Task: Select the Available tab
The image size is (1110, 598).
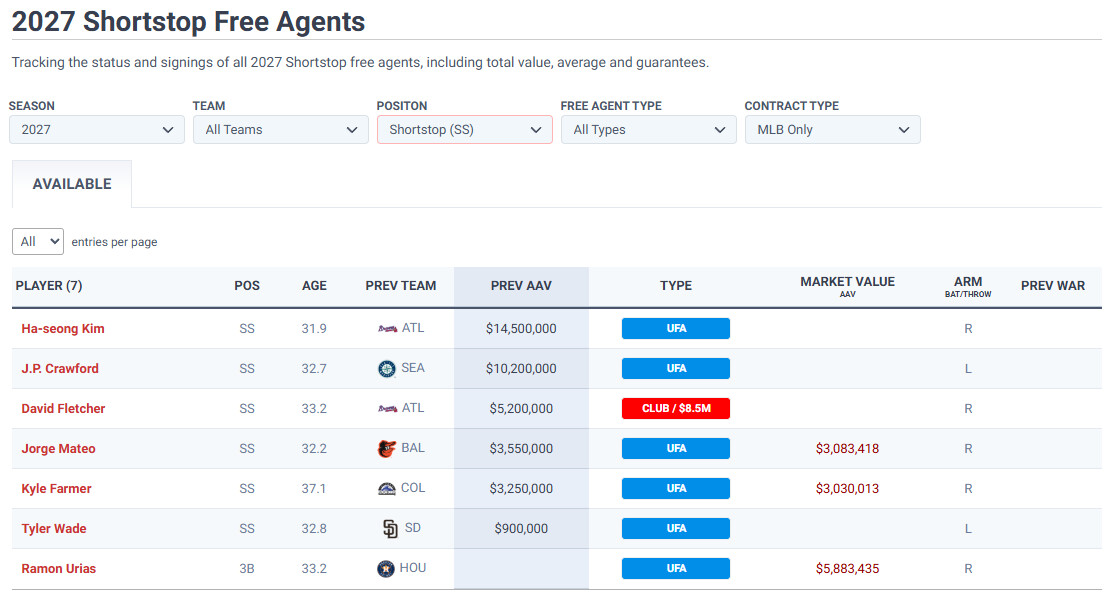Action: click(72, 185)
